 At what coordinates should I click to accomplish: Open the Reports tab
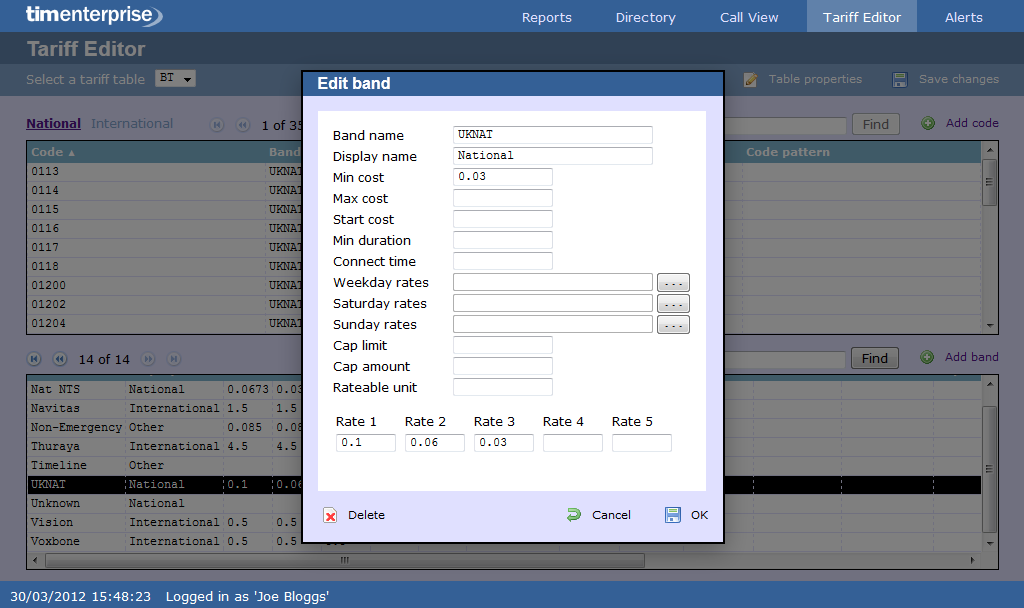547,17
